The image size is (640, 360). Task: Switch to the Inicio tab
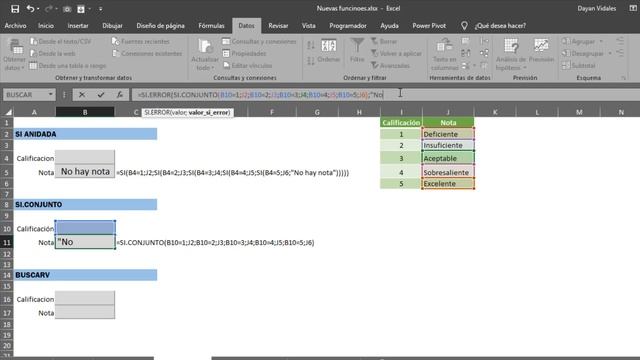point(46,26)
